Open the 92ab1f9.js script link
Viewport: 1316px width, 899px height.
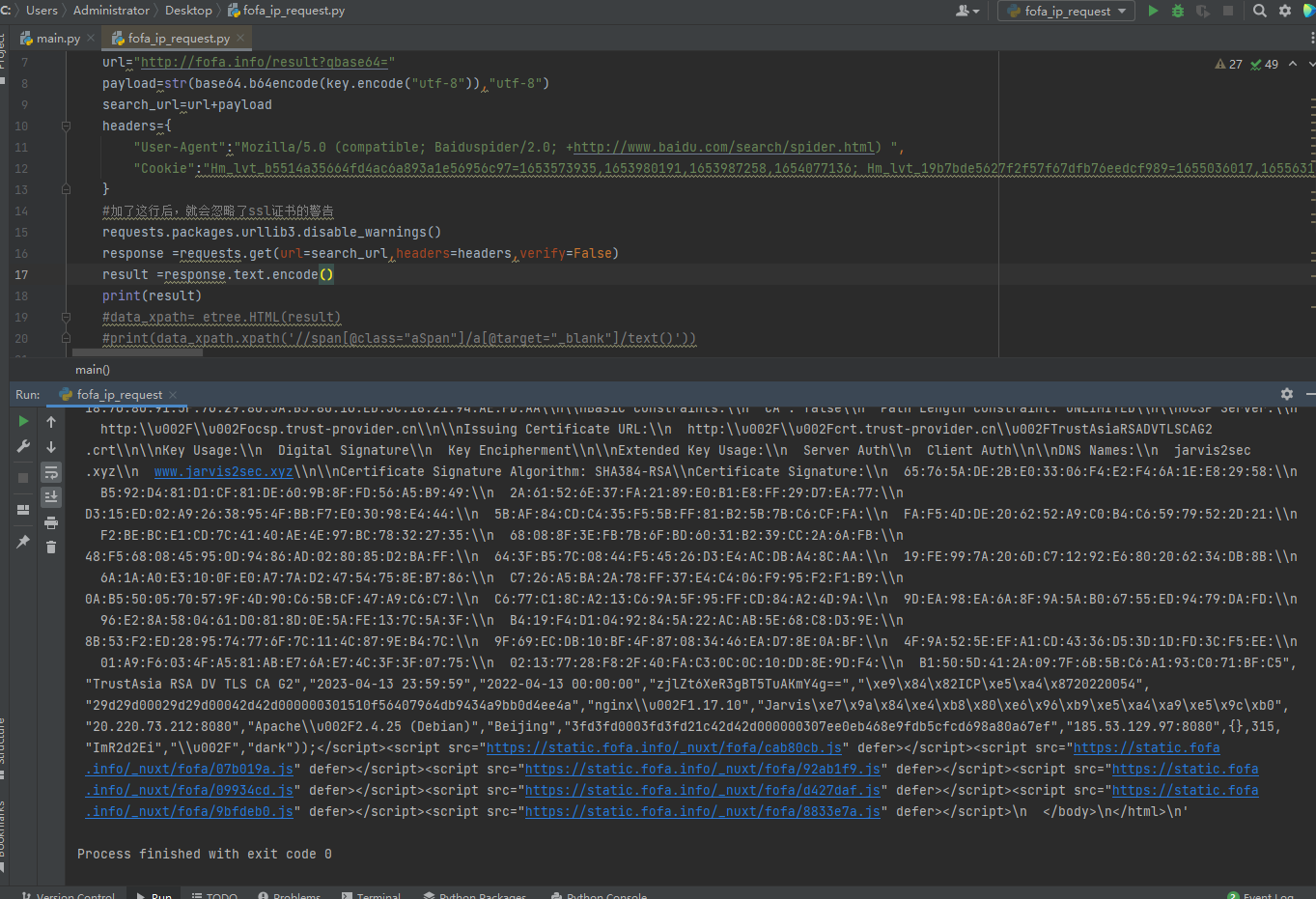coord(703,769)
